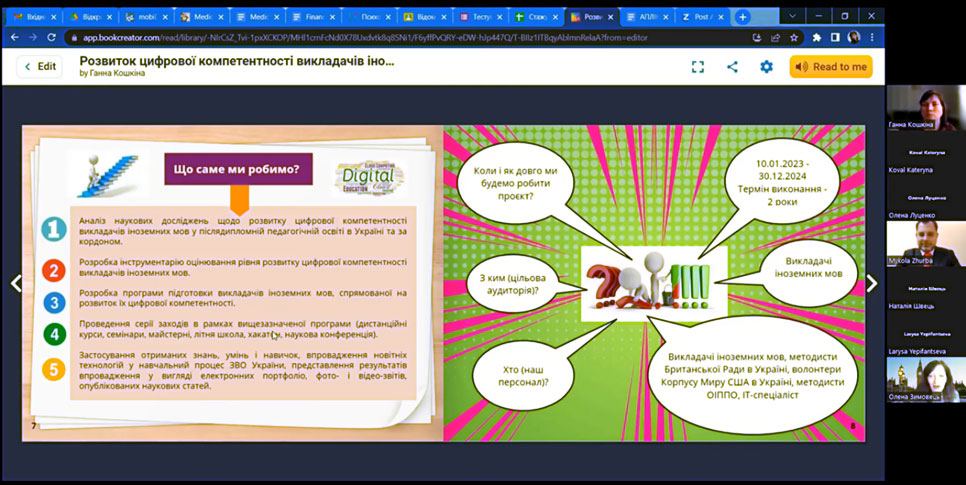Click the green numbered circle 4
This screenshot has height=485, width=966.
pyautogui.click(x=54, y=335)
